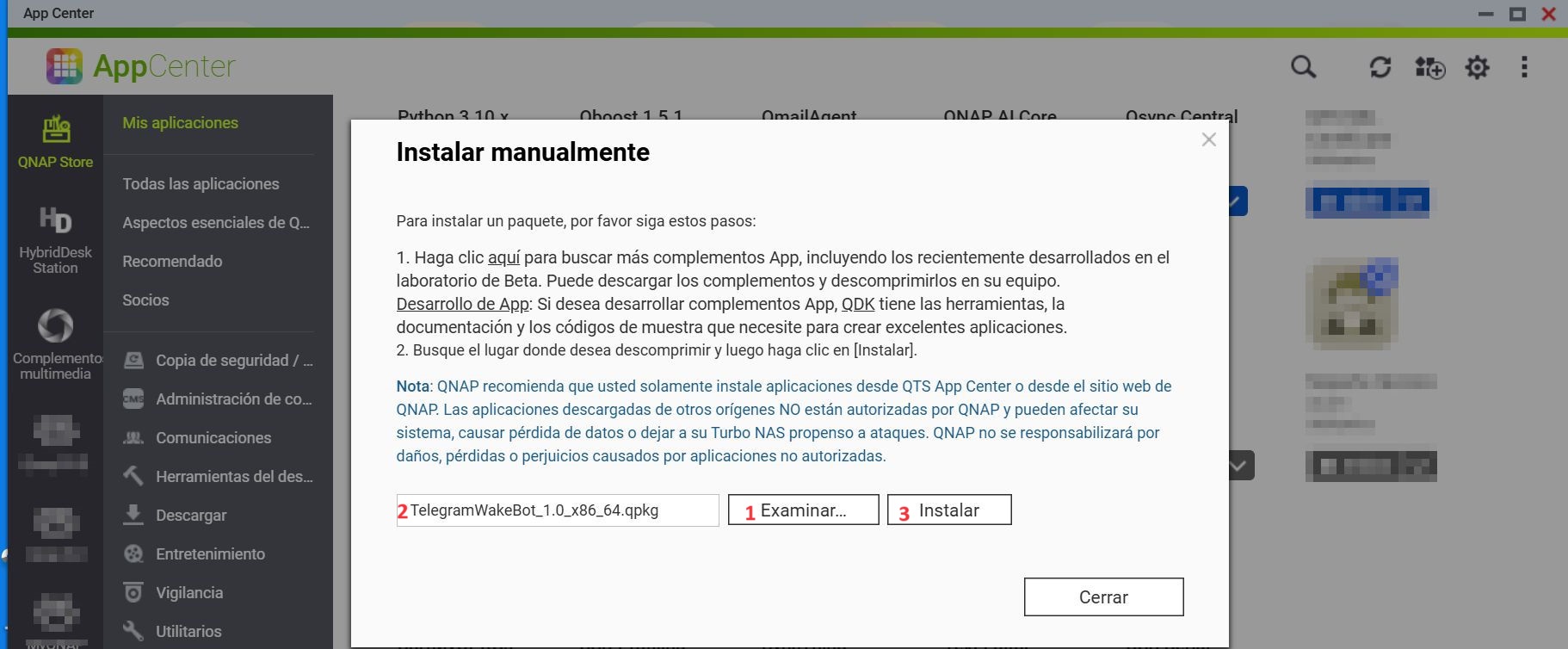Image resolution: width=1568 pixels, height=649 pixels.
Task: Open the manual install icon
Action: [1429, 67]
